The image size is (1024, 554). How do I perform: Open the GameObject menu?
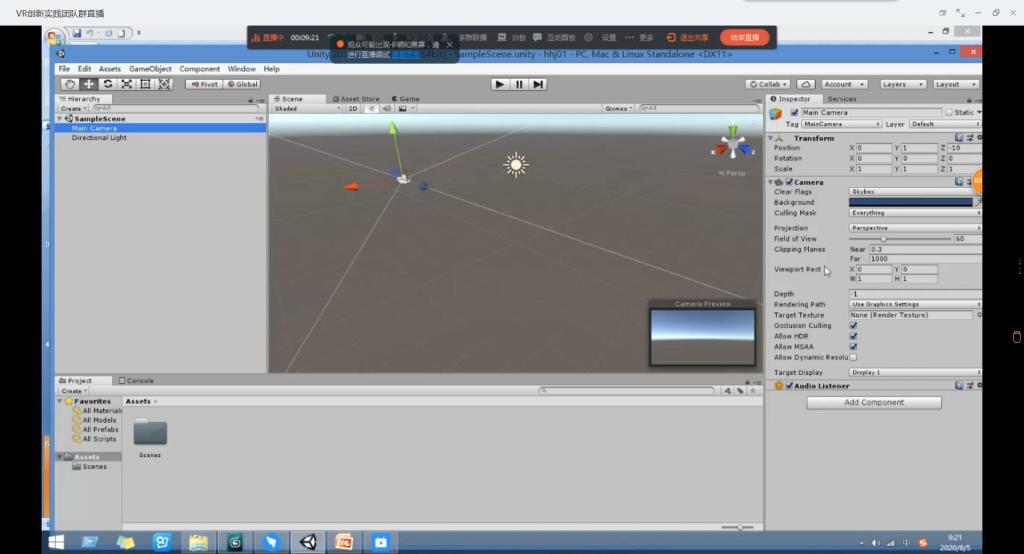[x=150, y=69]
